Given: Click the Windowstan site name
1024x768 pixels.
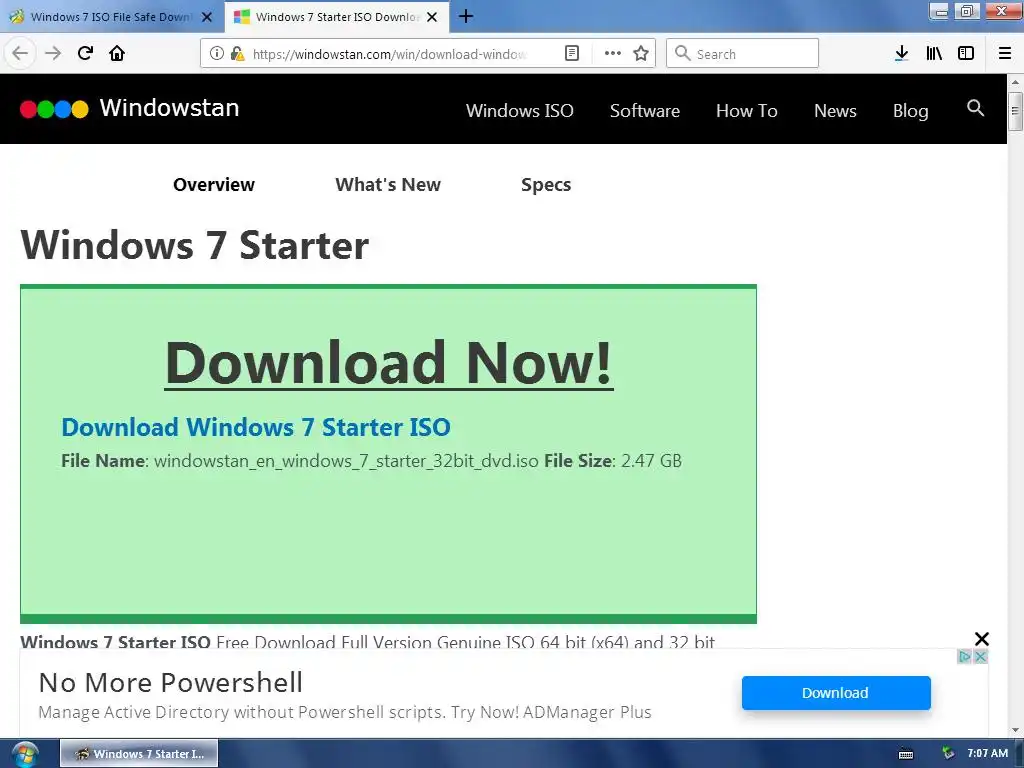Looking at the screenshot, I should pos(169,108).
